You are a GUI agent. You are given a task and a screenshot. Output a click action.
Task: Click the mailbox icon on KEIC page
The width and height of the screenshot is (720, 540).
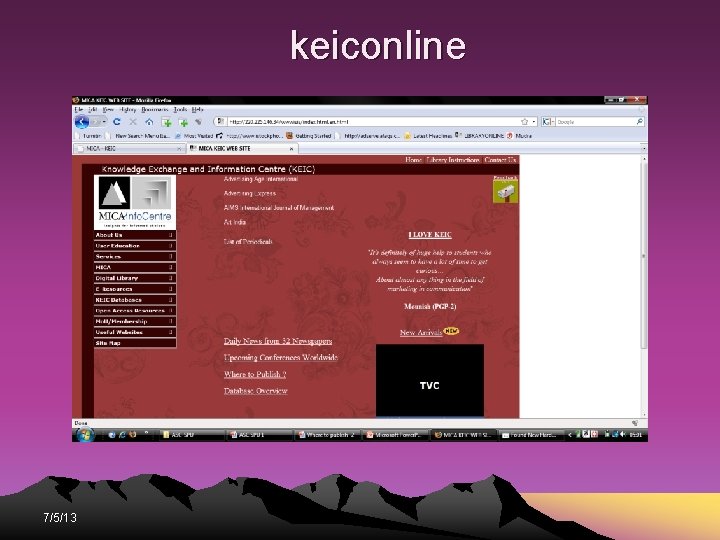point(505,191)
